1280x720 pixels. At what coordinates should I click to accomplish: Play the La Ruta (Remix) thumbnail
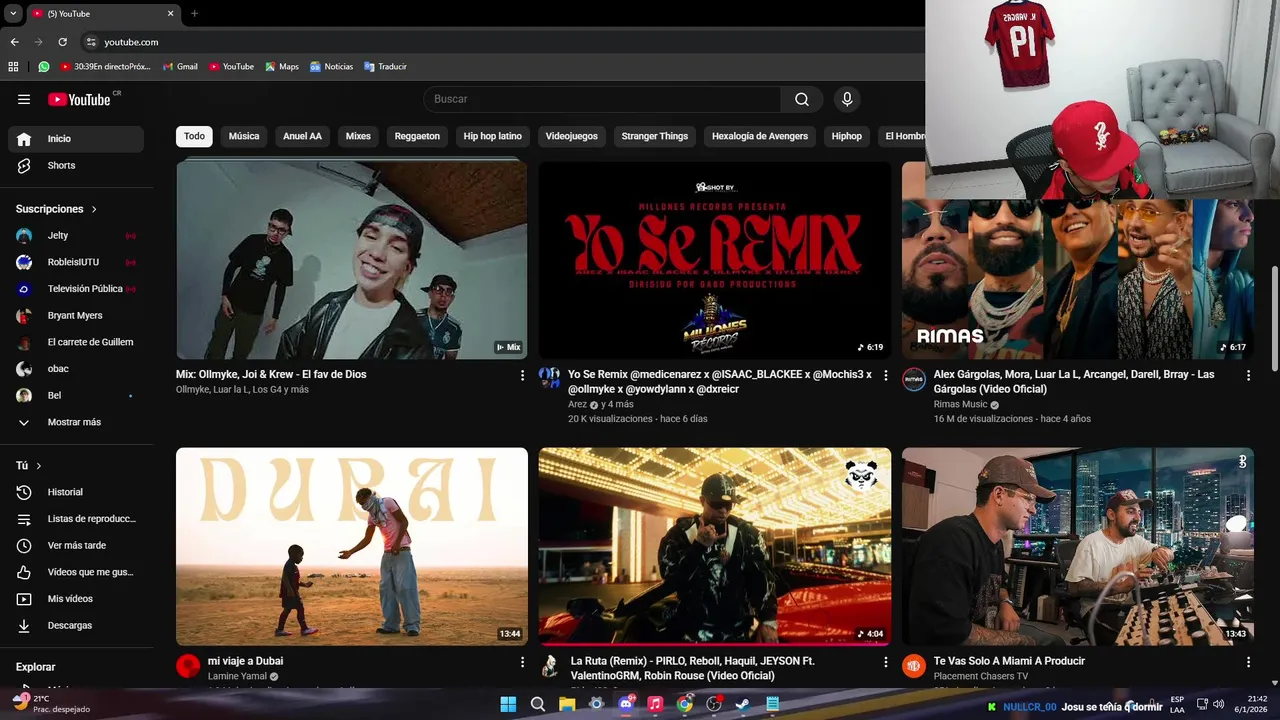[x=715, y=546]
